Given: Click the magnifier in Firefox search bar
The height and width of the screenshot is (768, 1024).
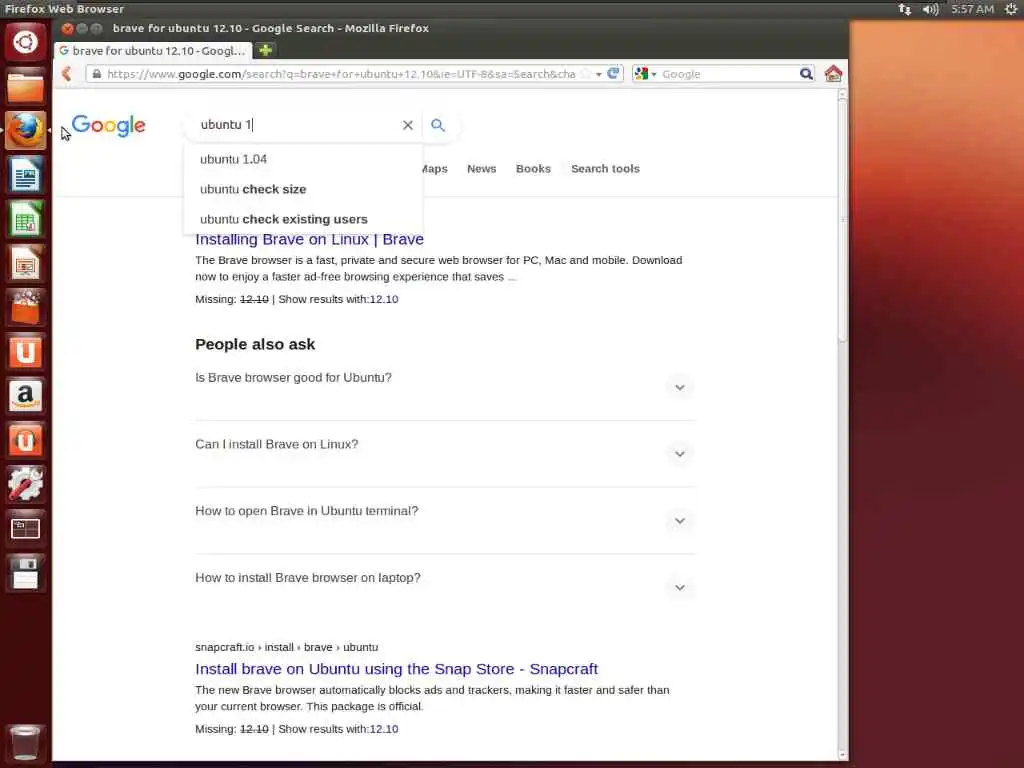Looking at the screenshot, I should click(x=807, y=74).
